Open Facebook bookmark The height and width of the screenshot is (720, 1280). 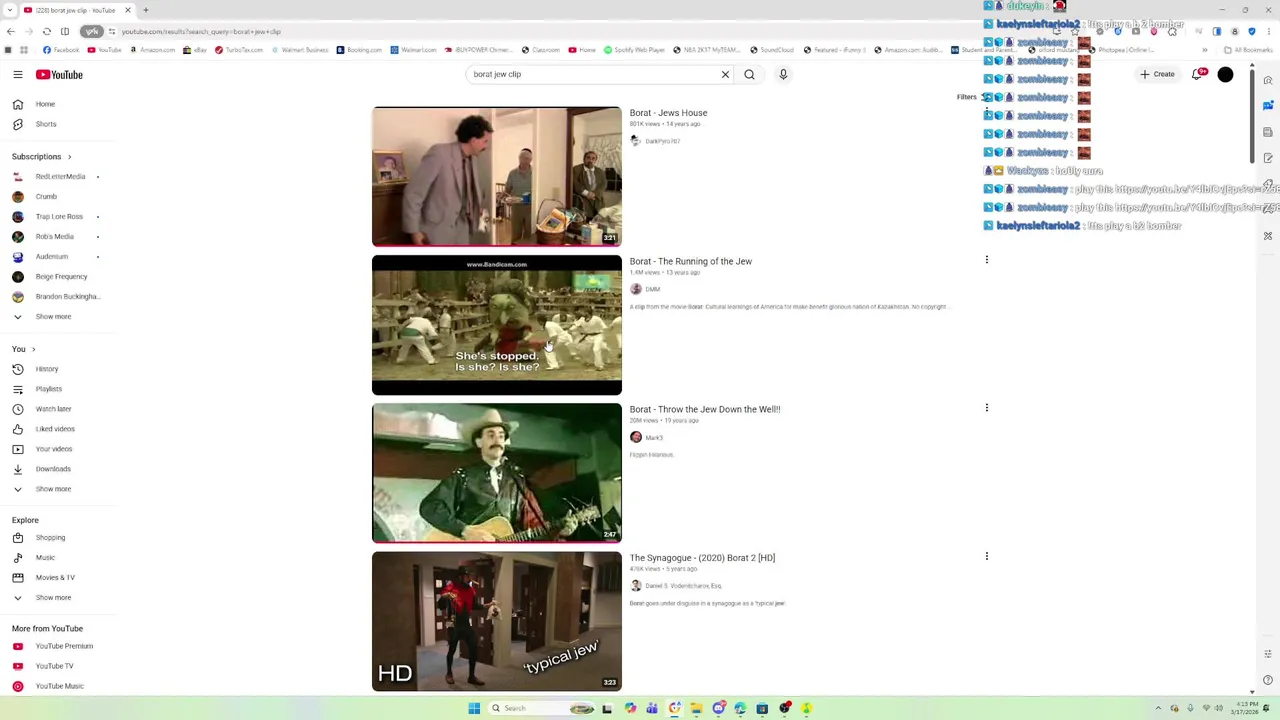click(61, 50)
